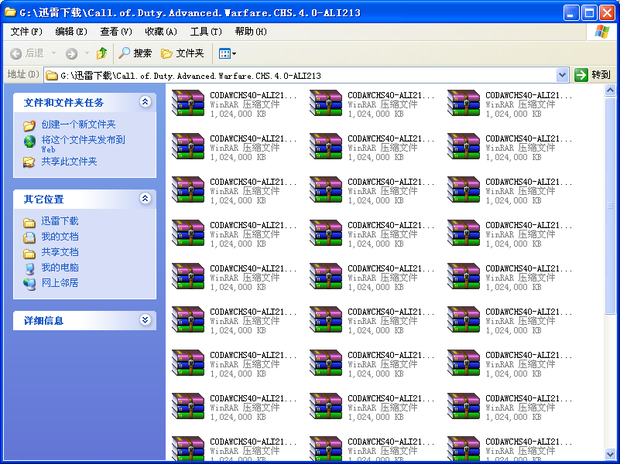Open the Back button history dropdown arrow
Viewport: 620px width, 464px height.
click(52, 53)
